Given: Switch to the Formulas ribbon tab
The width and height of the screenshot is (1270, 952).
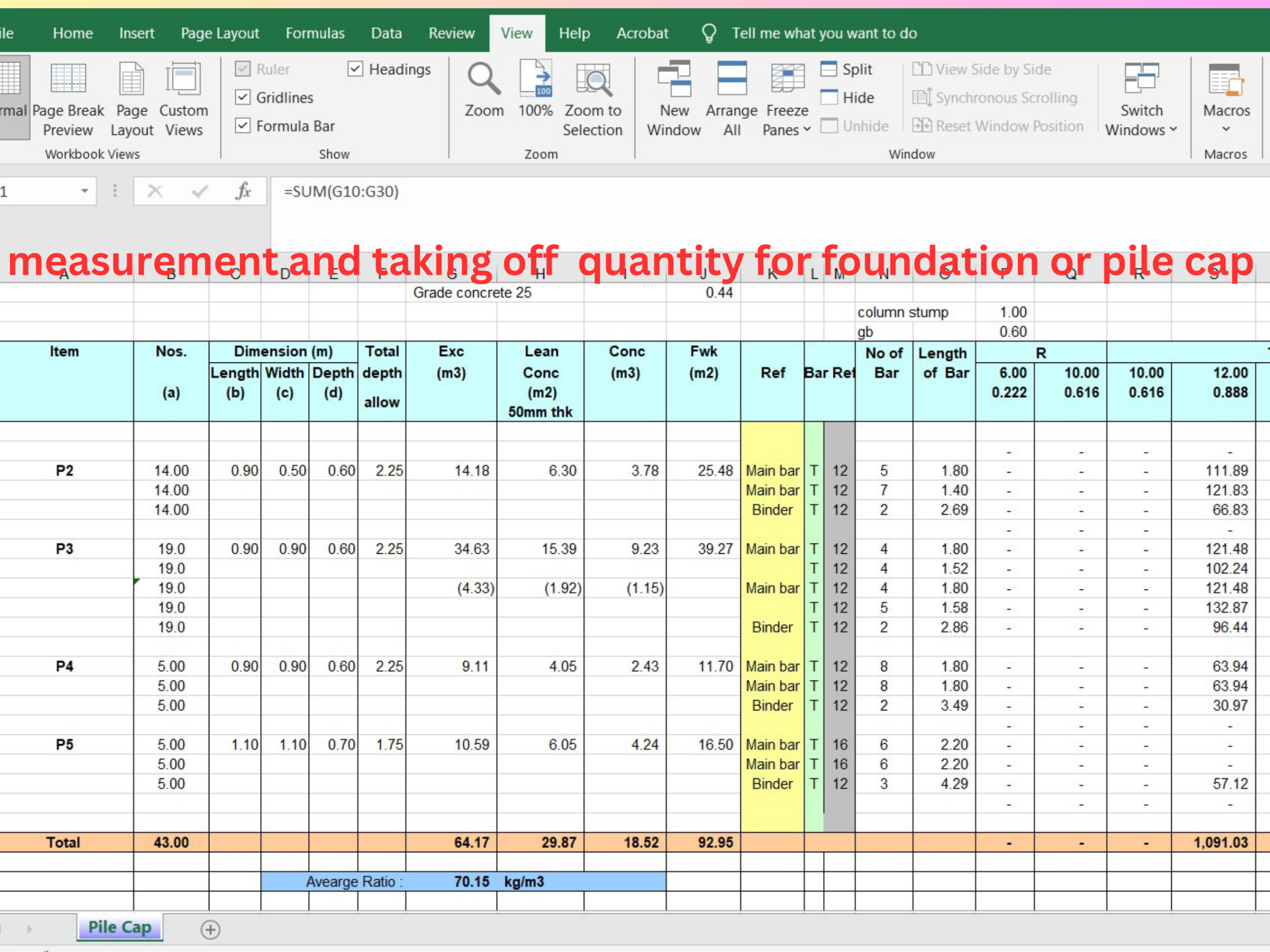Looking at the screenshot, I should tap(315, 33).
